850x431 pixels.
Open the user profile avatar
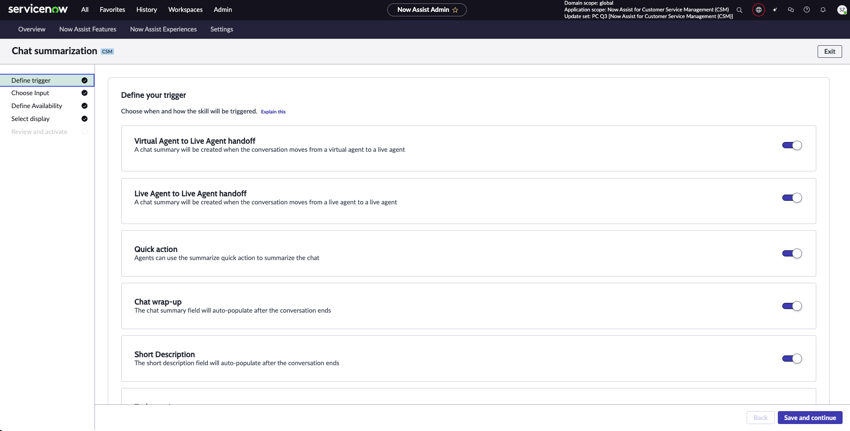point(842,10)
